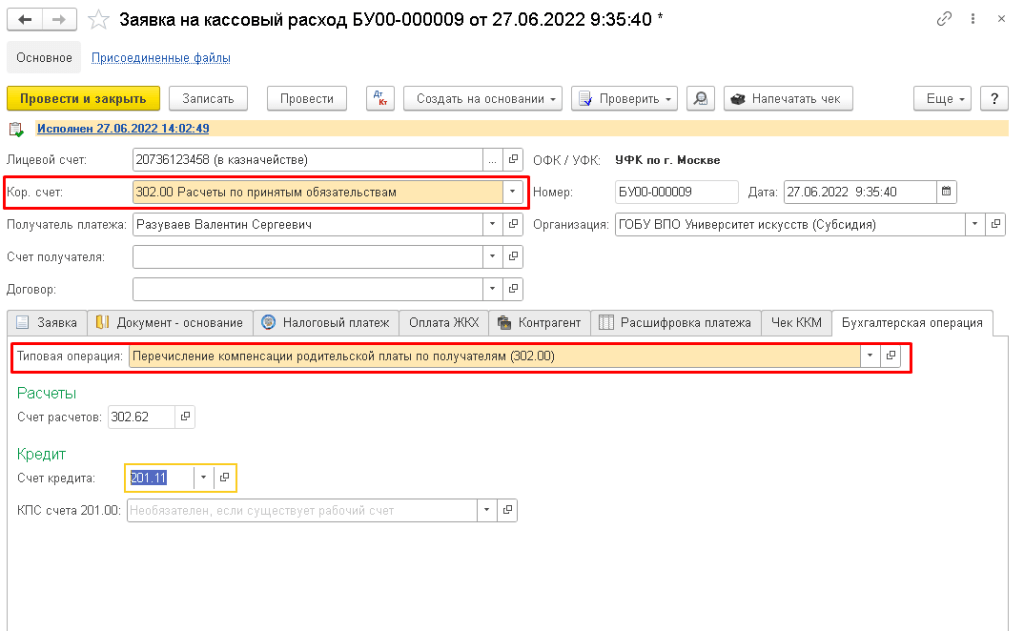Screen dimensions: 1024x631
Task: Click the Записать button
Action: [208, 99]
